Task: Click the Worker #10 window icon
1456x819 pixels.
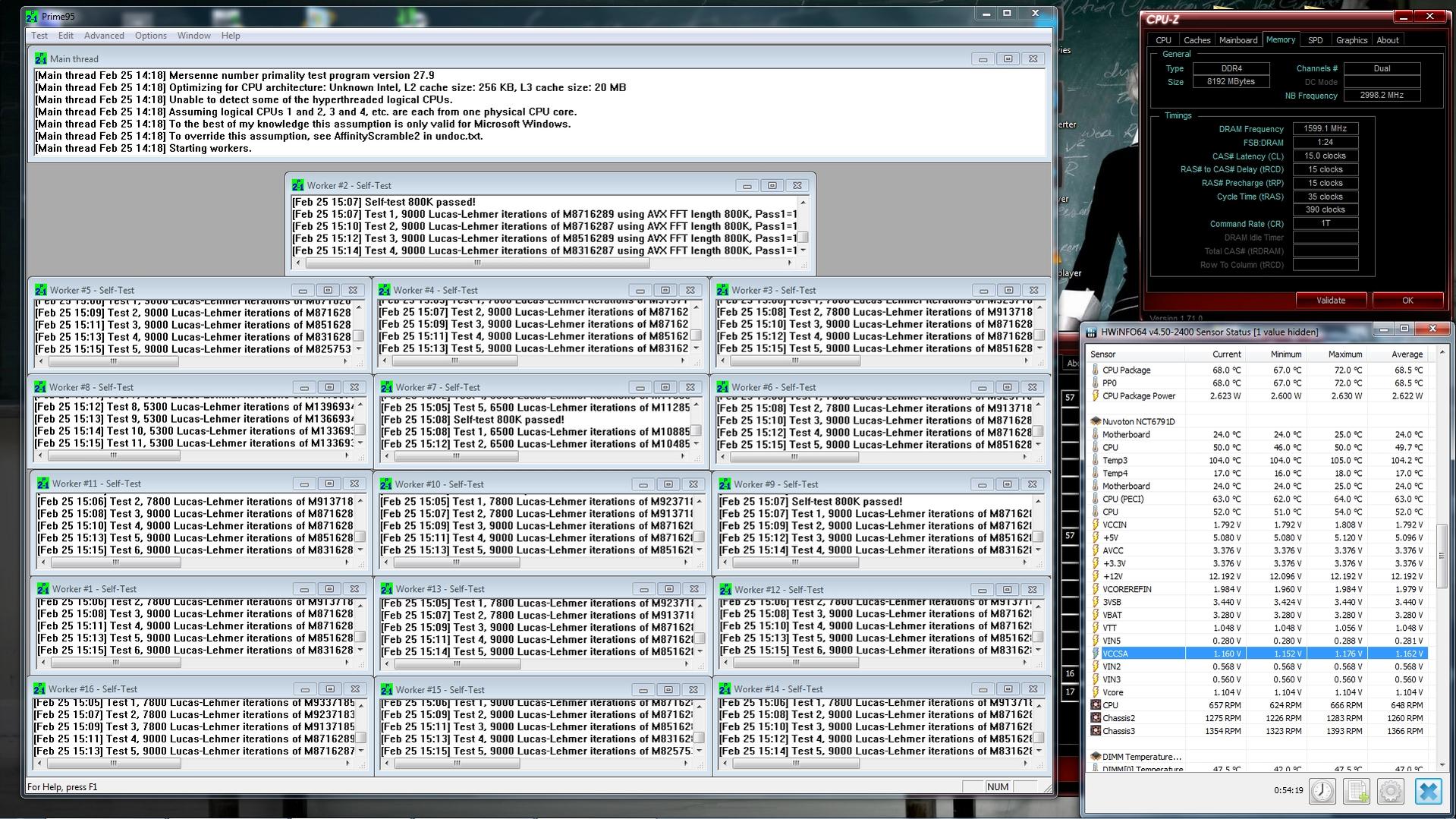Action: [x=386, y=484]
